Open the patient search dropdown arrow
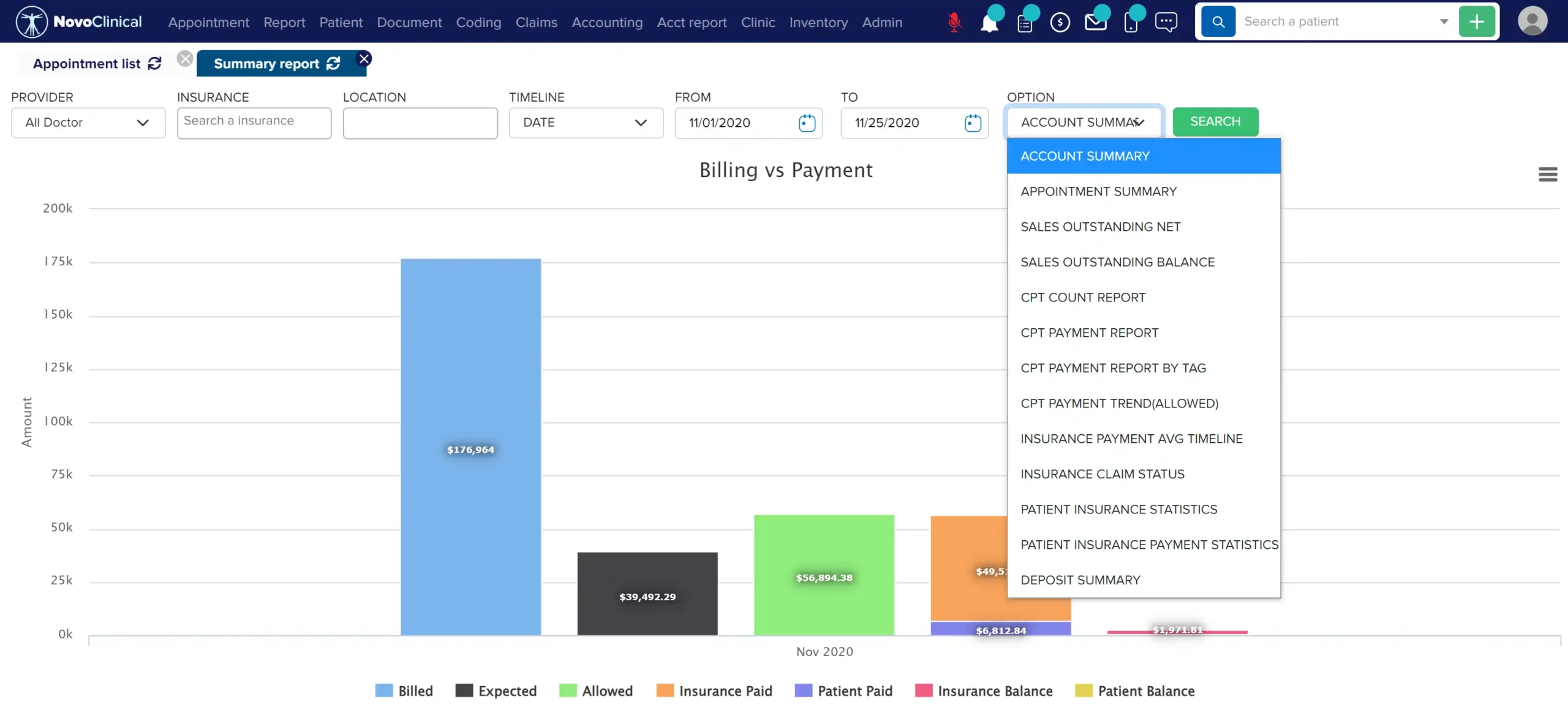The width and height of the screenshot is (1568, 710). pyautogui.click(x=1444, y=20)
